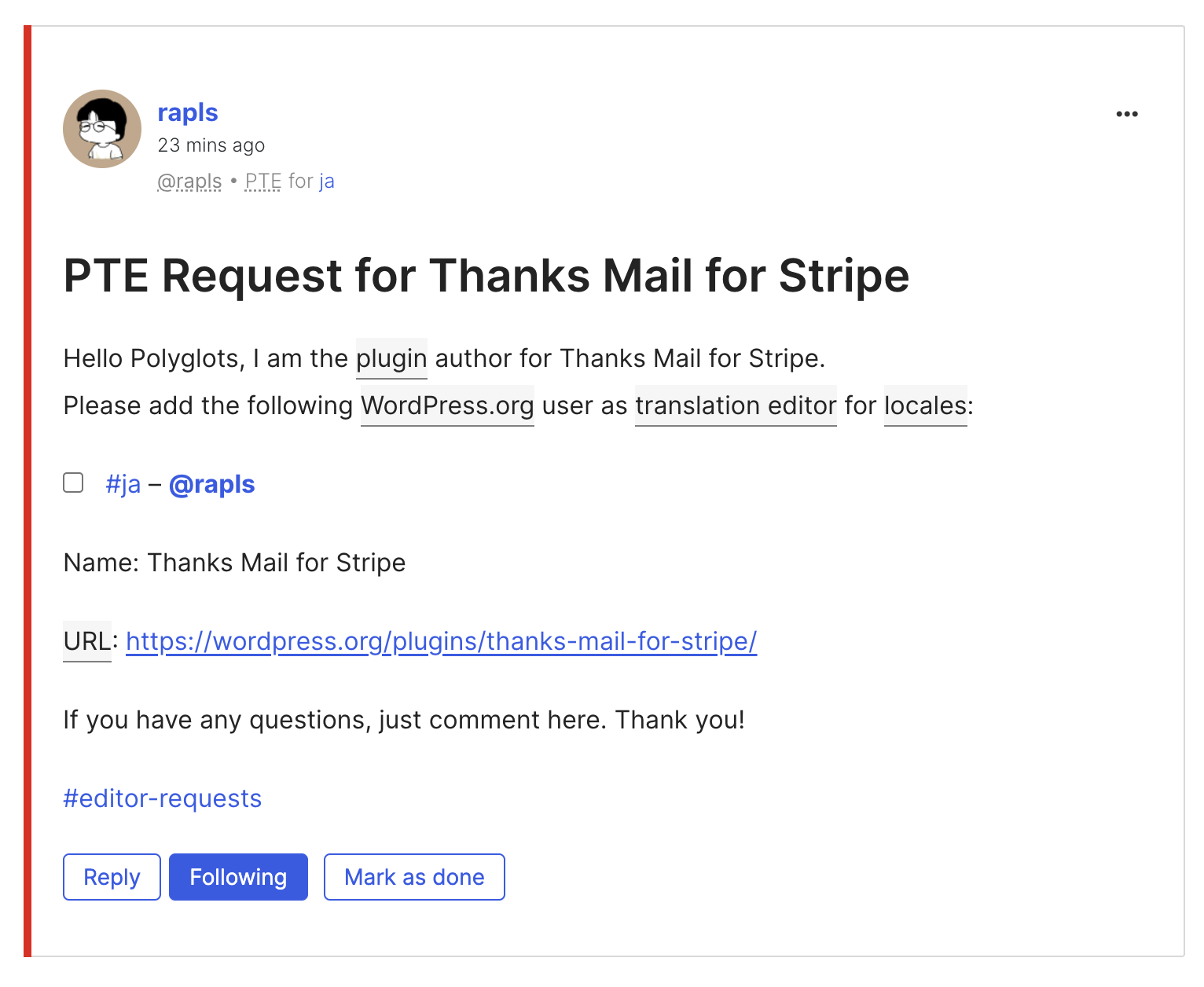Click the Mark as done button
This screenshot has width=1204, height=987.
(414, 877)
